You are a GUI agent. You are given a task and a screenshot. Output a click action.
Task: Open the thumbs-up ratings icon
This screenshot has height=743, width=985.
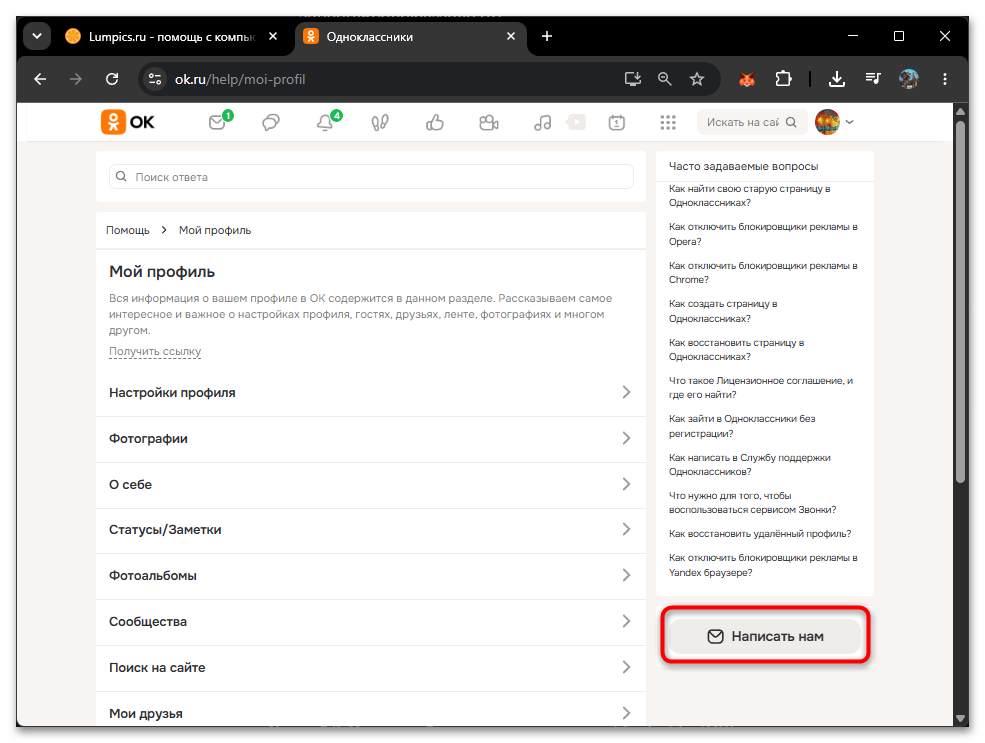(x=435, y=122)
